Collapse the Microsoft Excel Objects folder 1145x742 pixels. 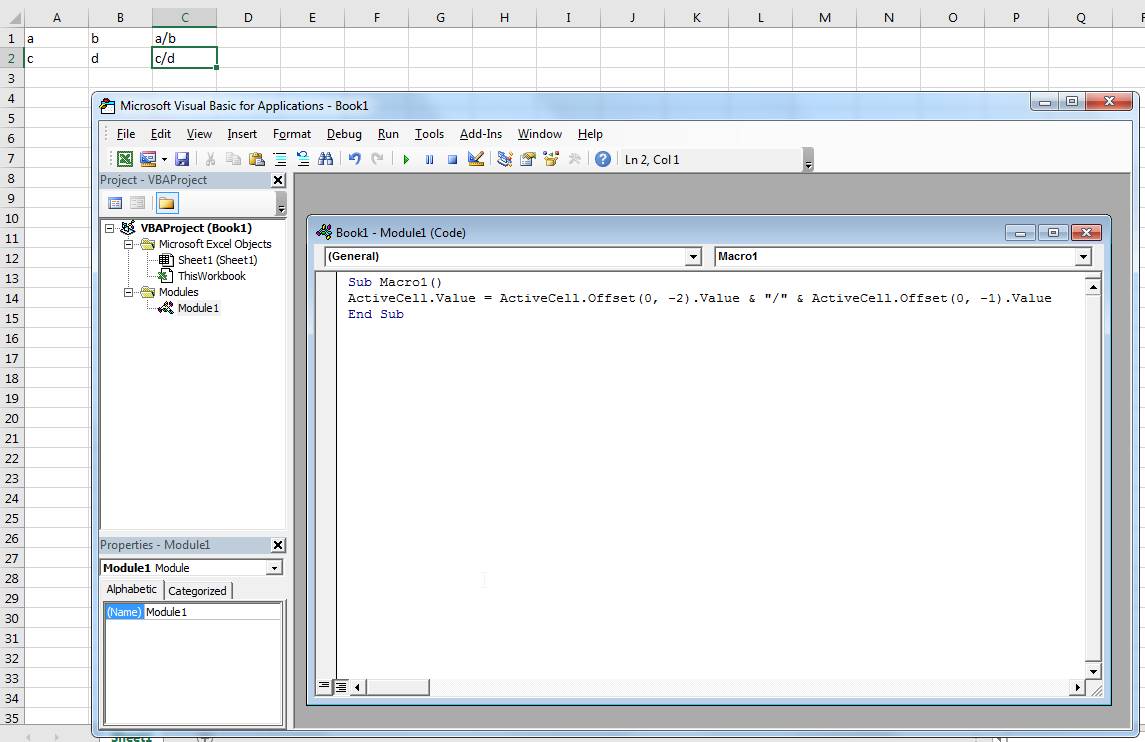coord(129,244)
